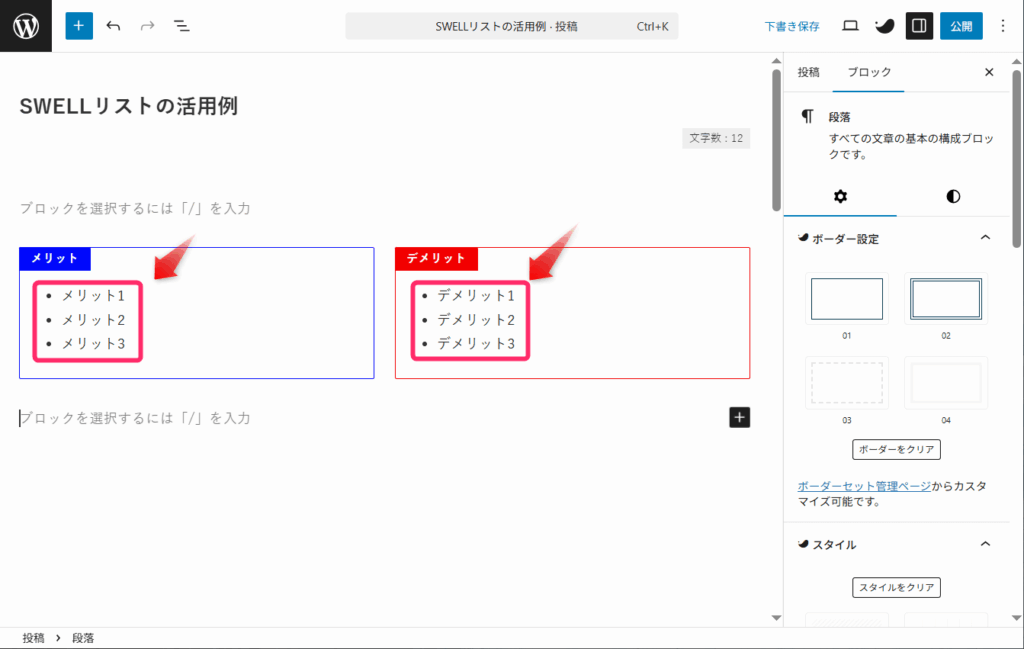Screen dimensions: 1024x649
Task: Switch to the block styles half-circle tab
Action: click(953, 197)
